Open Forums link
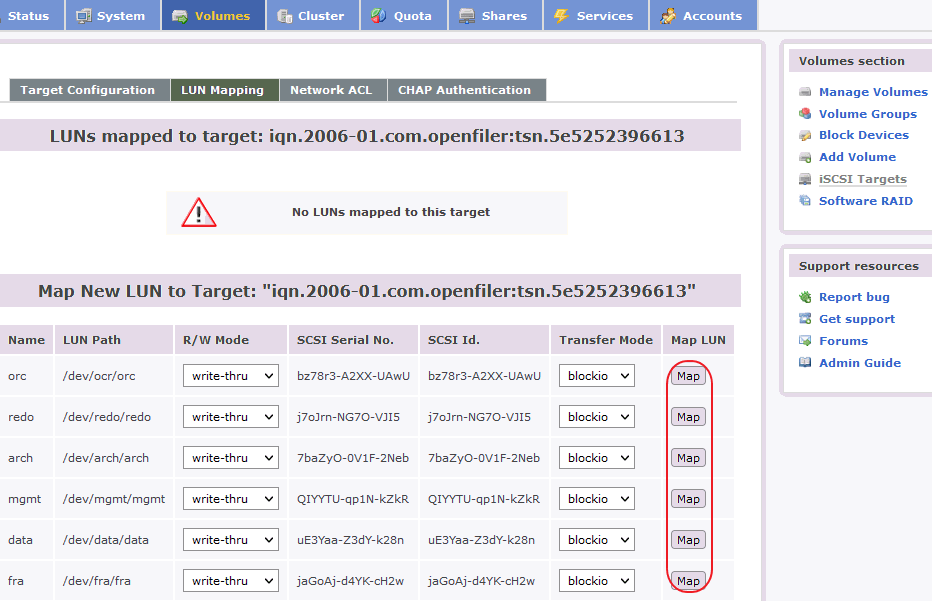The width and height of the screenshot is (932, 601). pyautogui.click(x=843, y=341)
